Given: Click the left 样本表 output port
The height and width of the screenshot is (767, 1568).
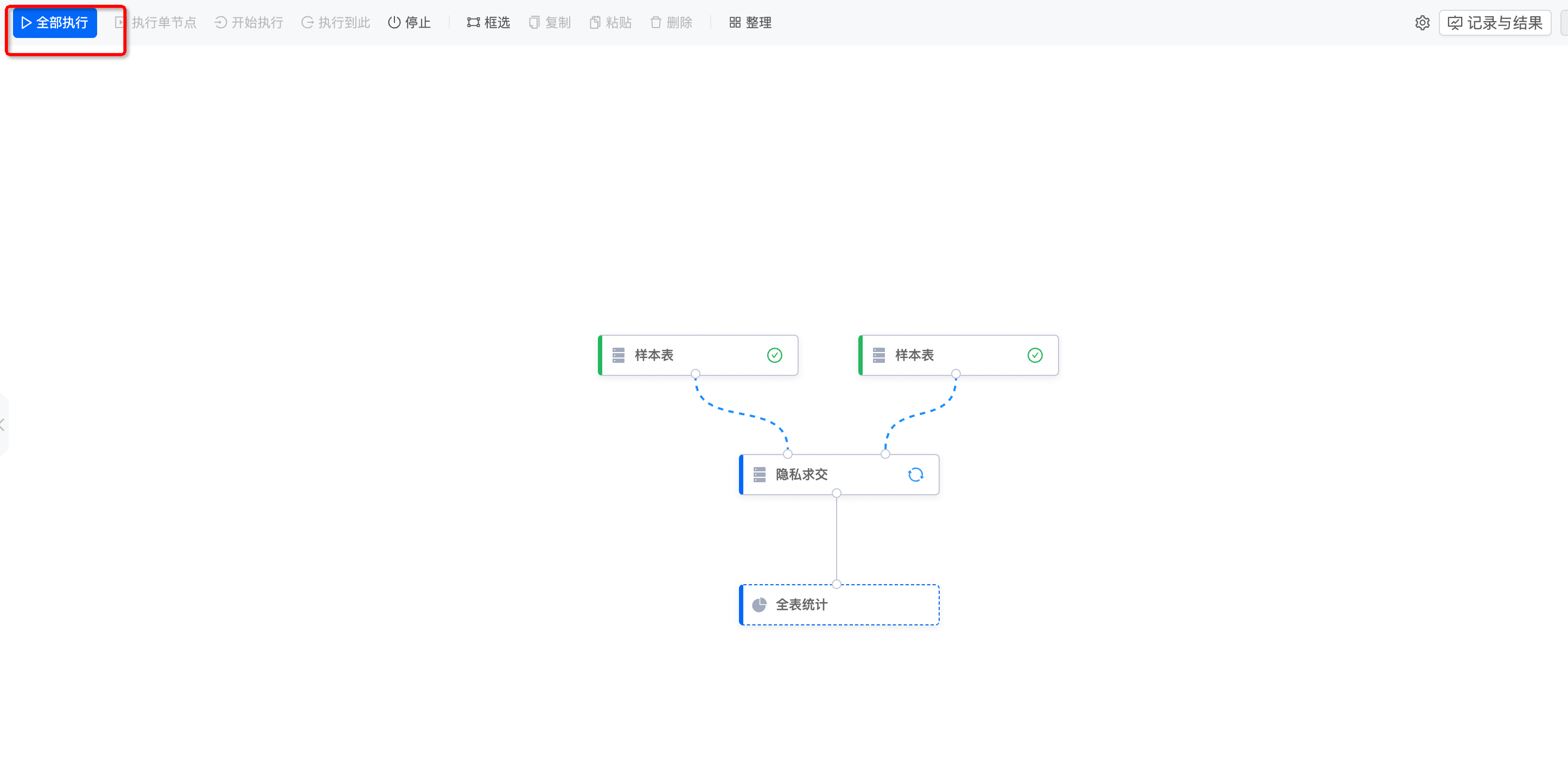Looking at the screenshot, I should [695, 374].
